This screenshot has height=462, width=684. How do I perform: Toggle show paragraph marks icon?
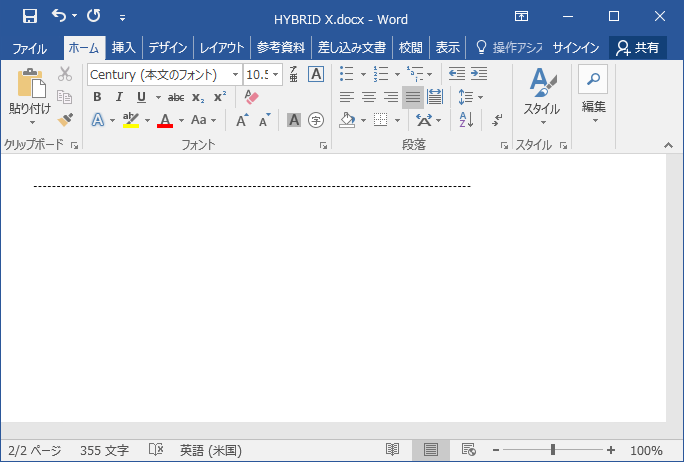click(x=497, y=120)
